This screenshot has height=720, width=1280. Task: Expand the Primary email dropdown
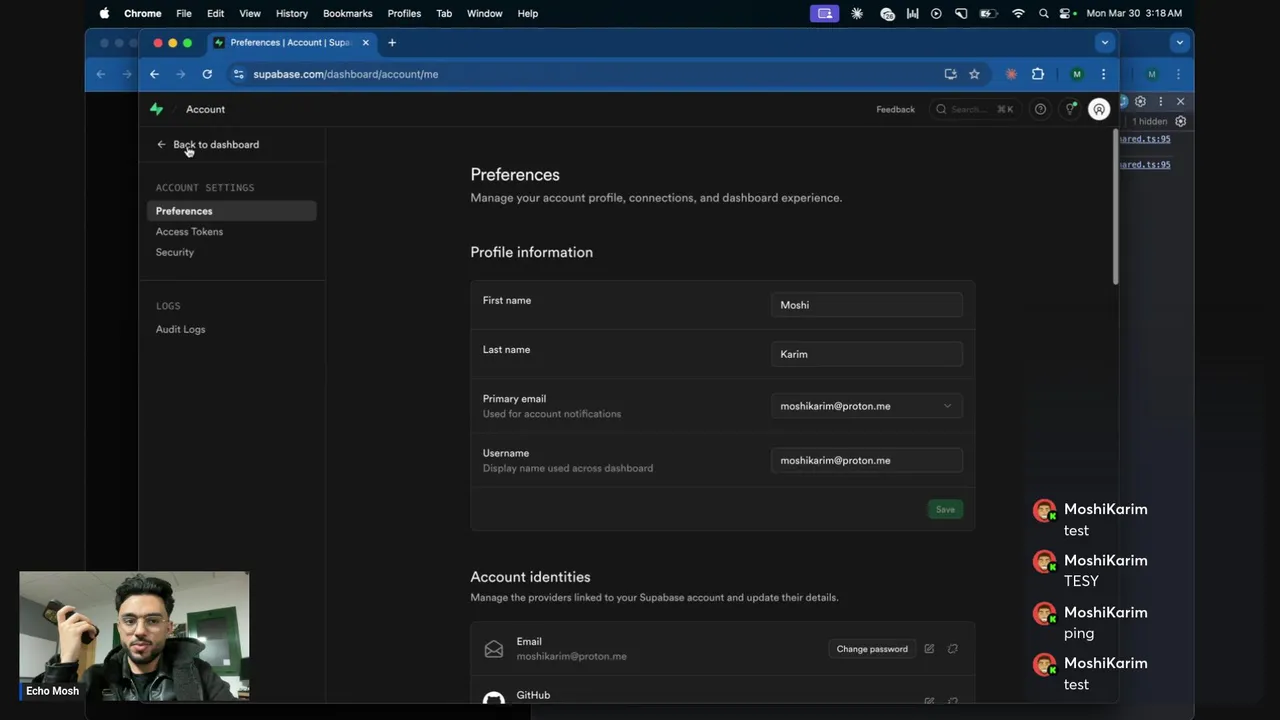click(866, 406)
